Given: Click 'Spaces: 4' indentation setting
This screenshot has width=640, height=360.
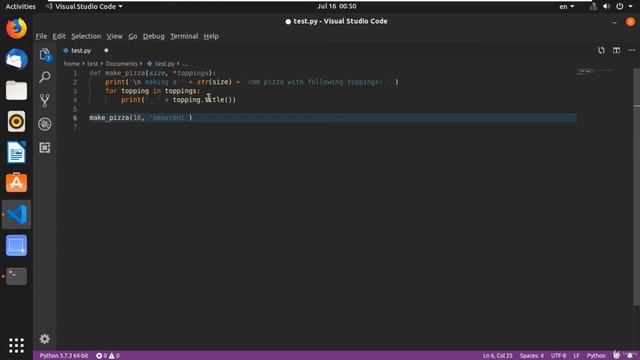Looking at the screenshot, I should (x=531, y=356).
